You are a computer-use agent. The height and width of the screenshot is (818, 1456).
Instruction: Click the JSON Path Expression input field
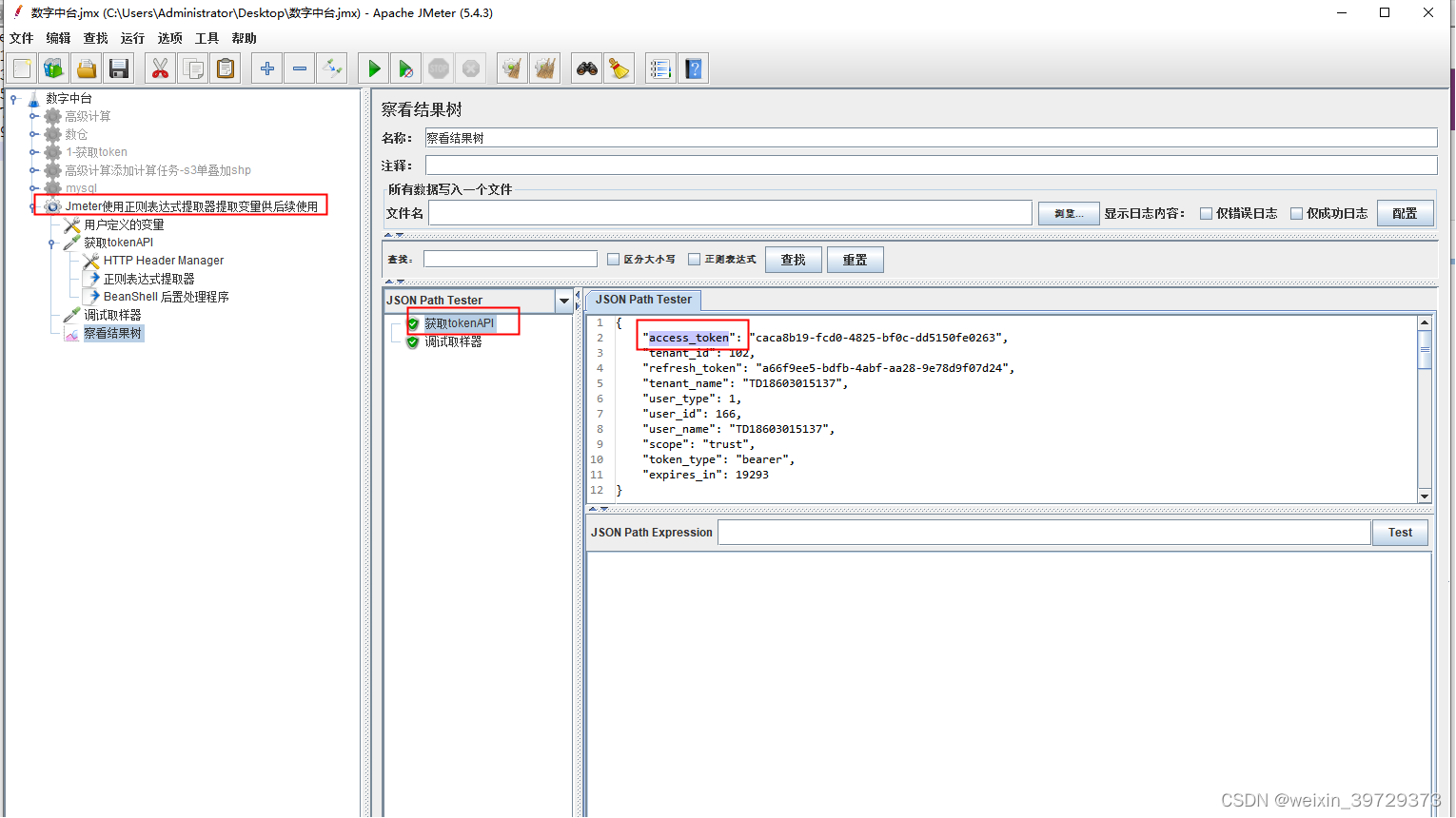1044,533
